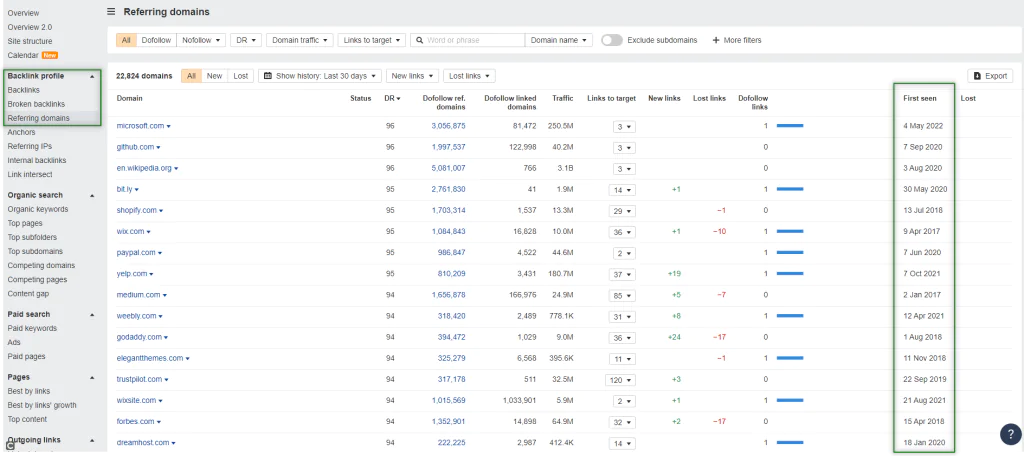Collapse the Backlink profile section
Screen dimensions: 1024x456
pos(92,76)
